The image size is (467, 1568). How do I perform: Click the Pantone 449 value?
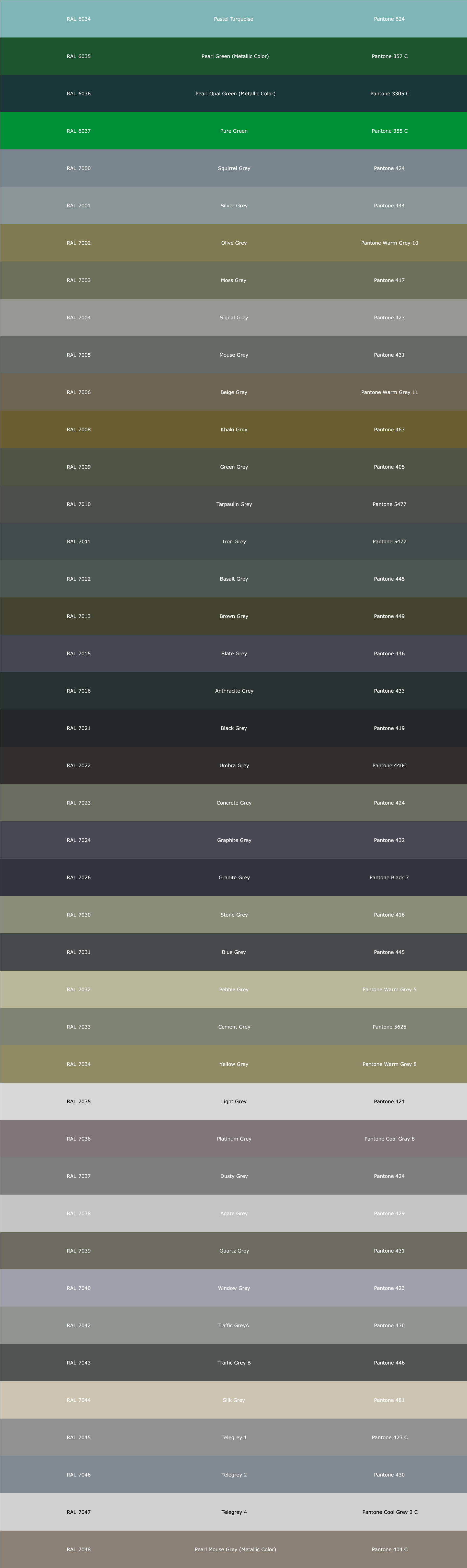tap(389, 616)
